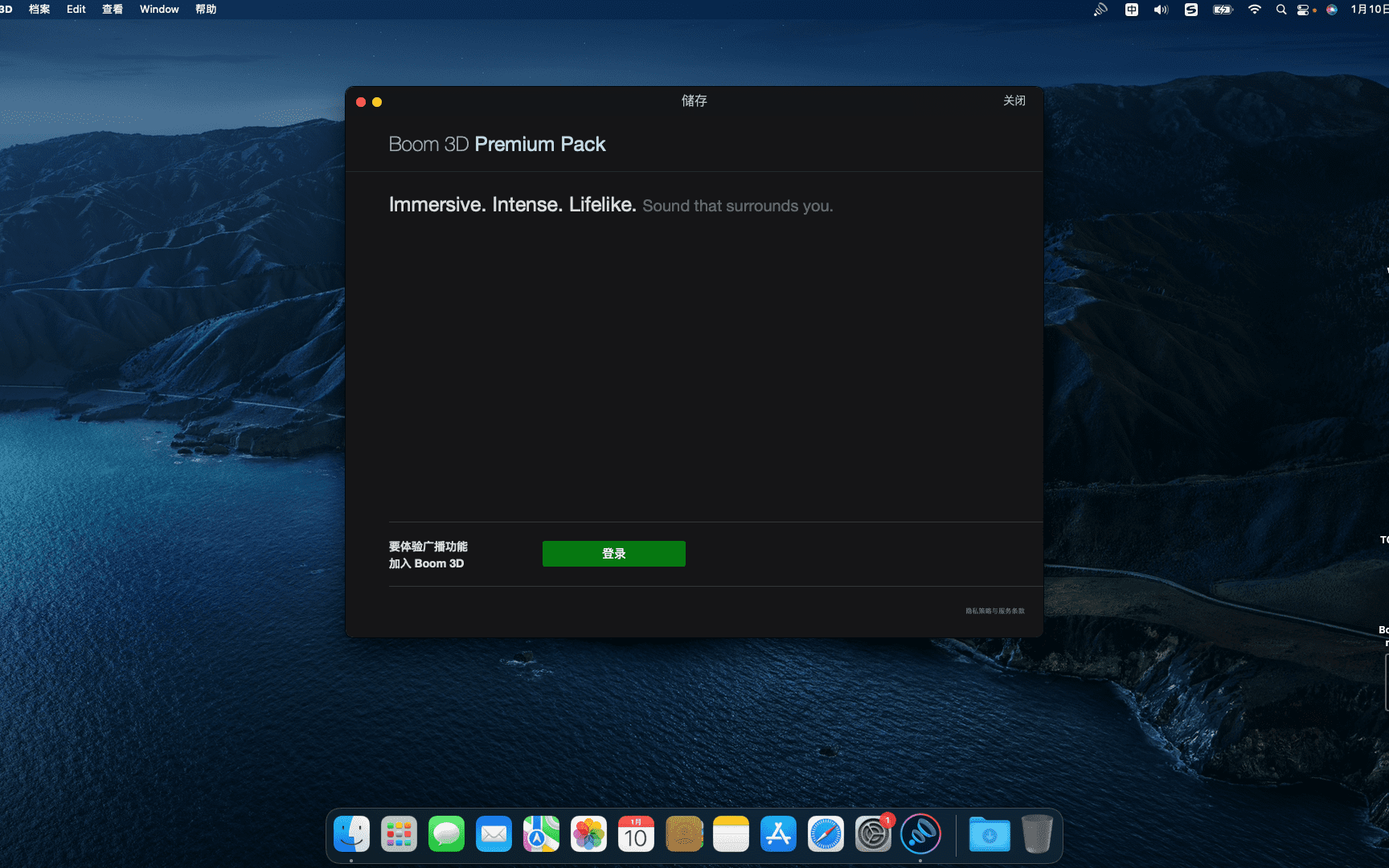The image size is (1389, 868).
Task: Open Messages app from the Dock
Action: (x=446, y=834)
